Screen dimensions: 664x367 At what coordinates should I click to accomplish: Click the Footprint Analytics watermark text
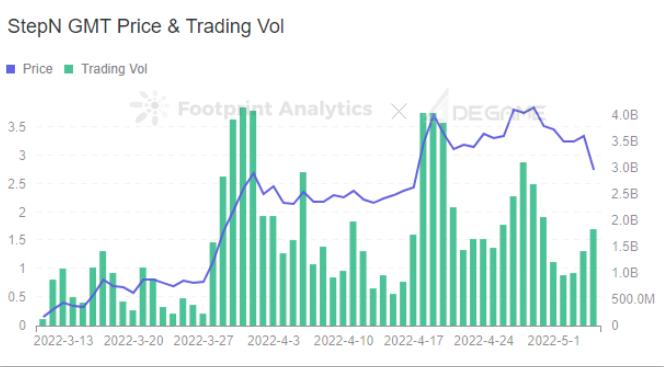[275, 109]
